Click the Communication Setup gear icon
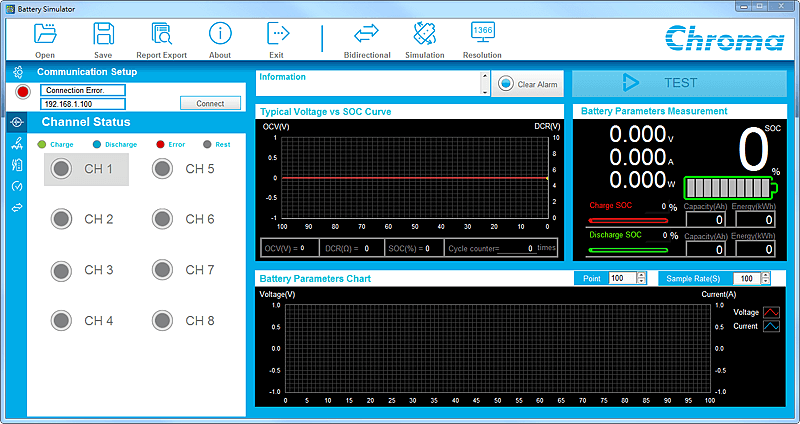Screen dimensions: 800x424 pos(16,72)
